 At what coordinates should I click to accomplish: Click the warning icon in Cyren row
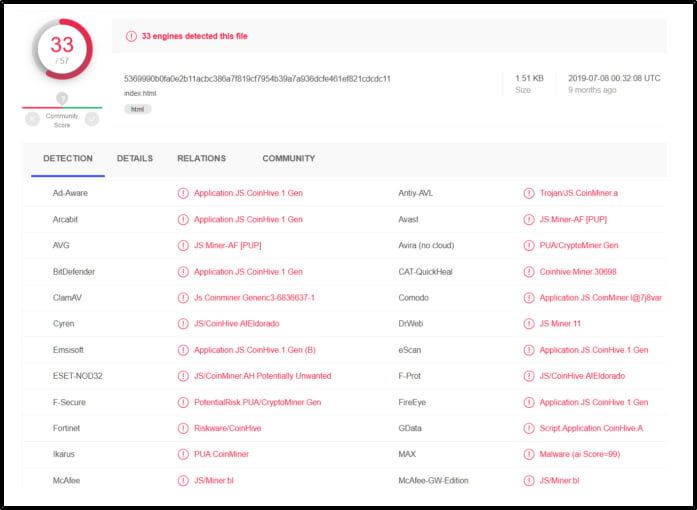(183, 324)
